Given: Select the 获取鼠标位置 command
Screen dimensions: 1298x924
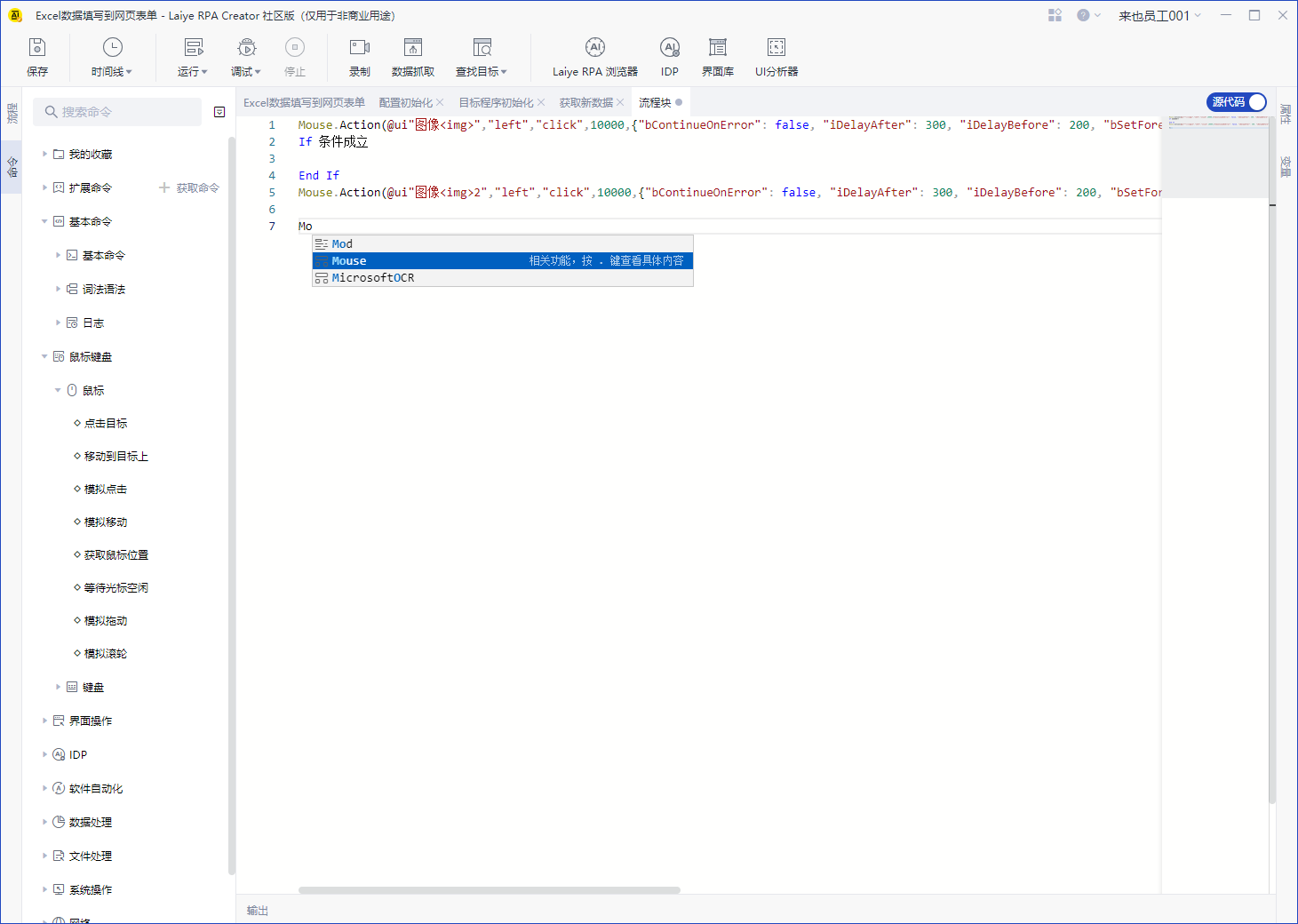Looking at the screenshot, I should point(116,554).
